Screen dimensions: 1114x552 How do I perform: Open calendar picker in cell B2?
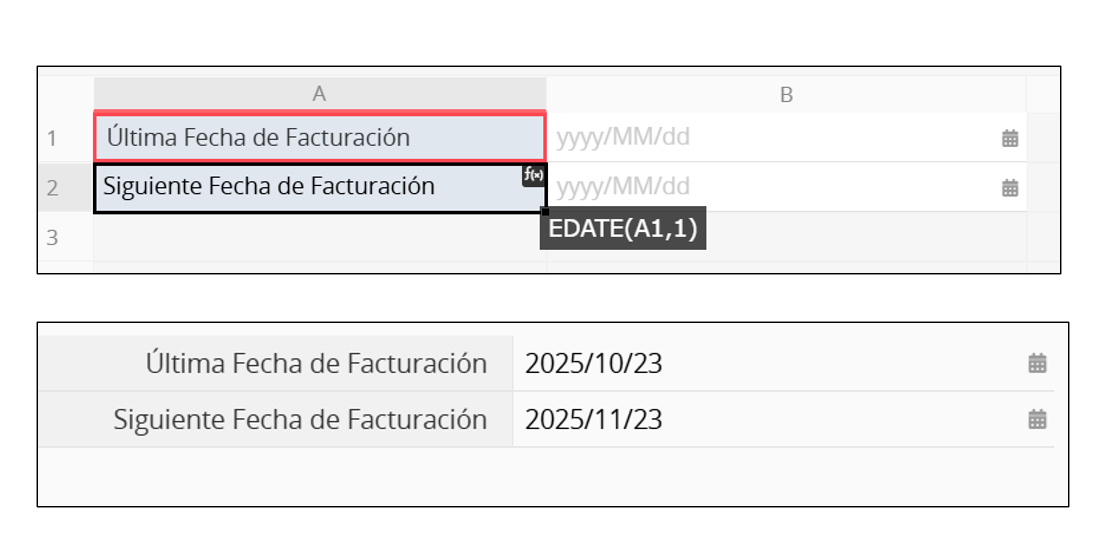[x=1010, y=187]
